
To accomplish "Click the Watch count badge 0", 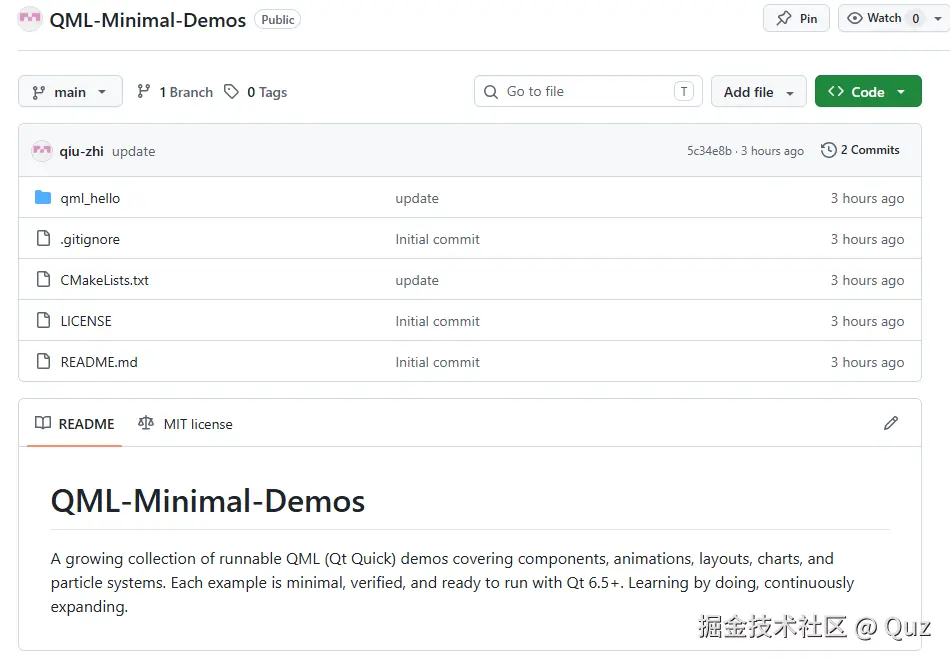I will (x=915, y=19).
